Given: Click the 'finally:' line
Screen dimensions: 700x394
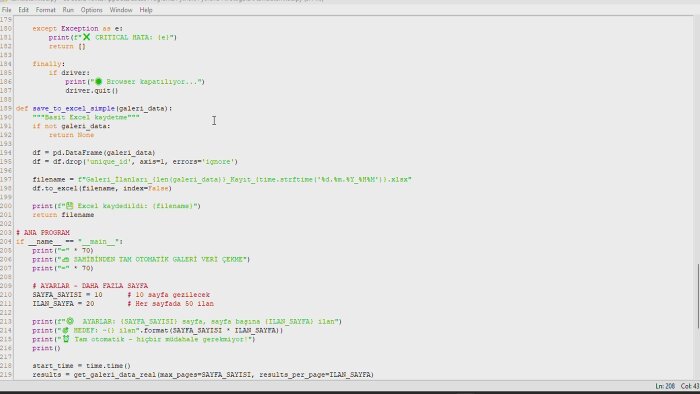Looking at the screenshot, I should pos(49,64).
